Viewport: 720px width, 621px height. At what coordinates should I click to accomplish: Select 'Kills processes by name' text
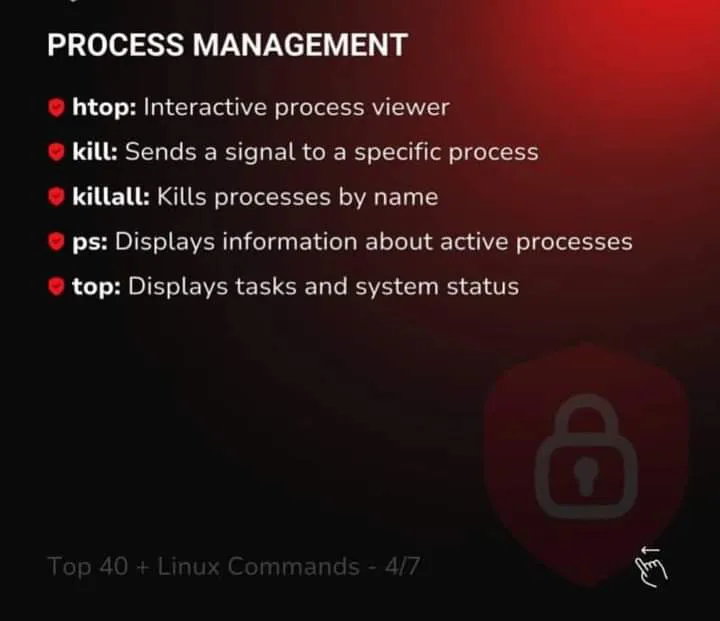coord(298,198)
